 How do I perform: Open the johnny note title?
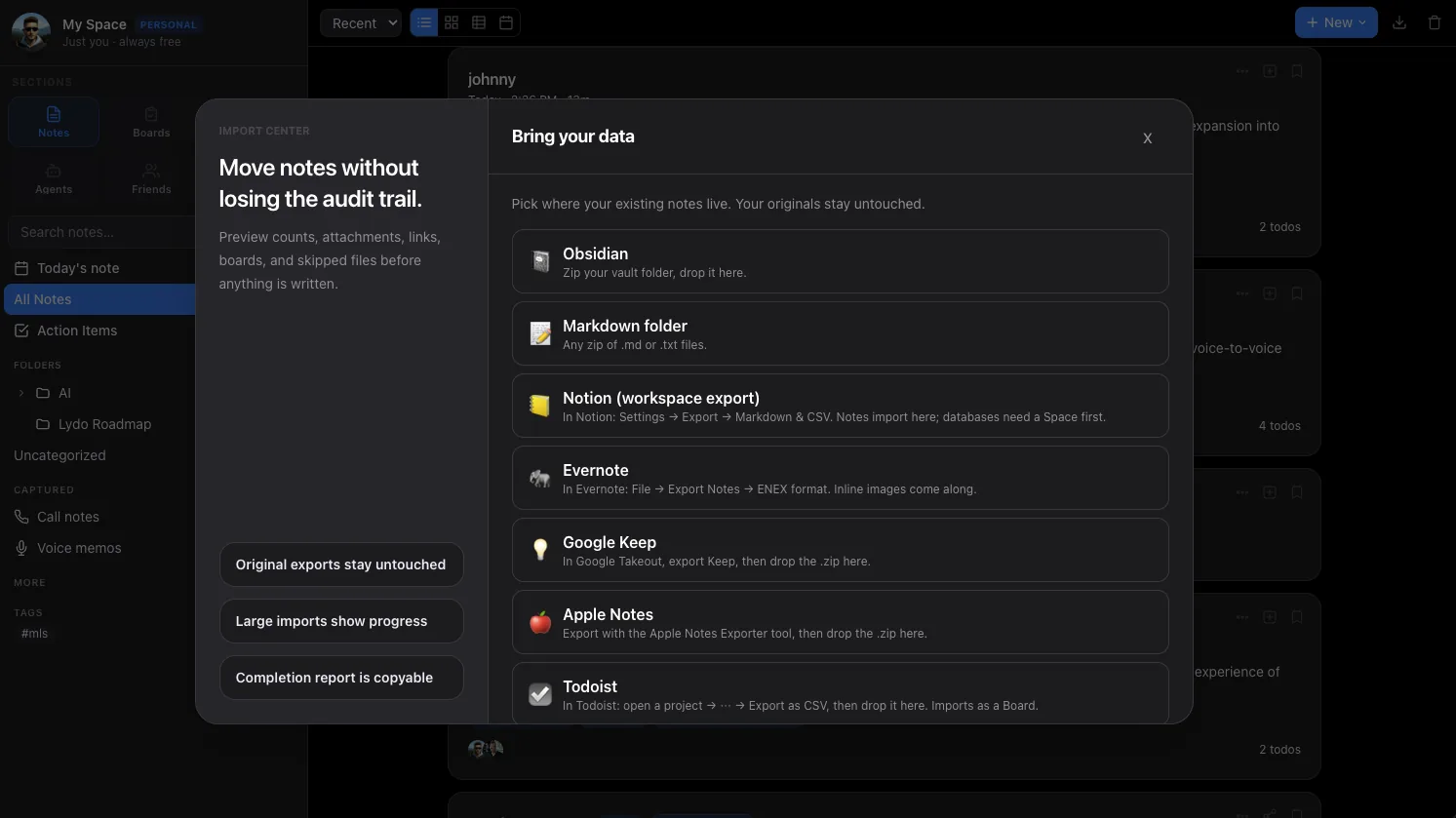pos(492,79)
